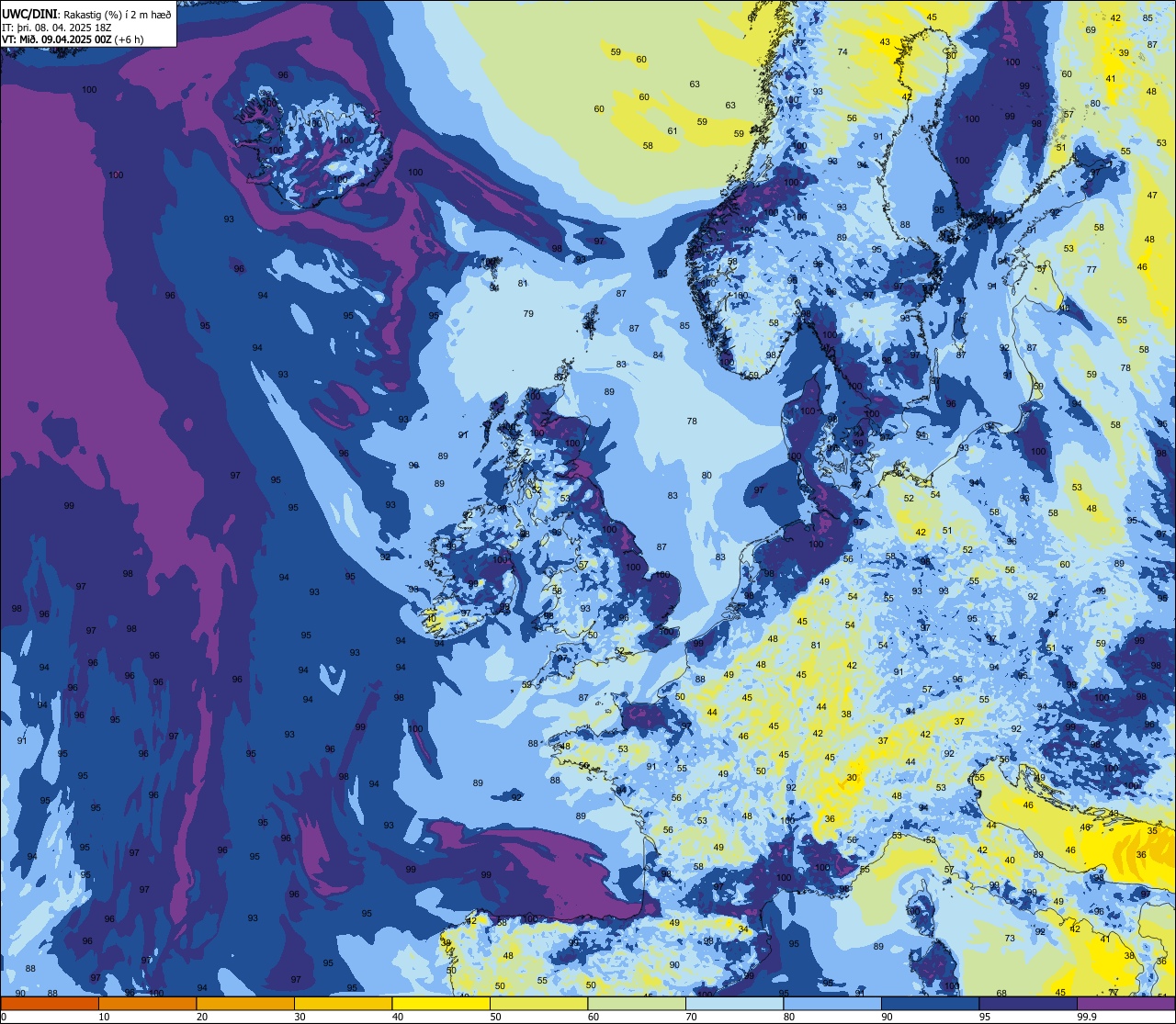The image size is (1176, 1024).
Task: Click the 60–70 pale green legend swatch
Action: 637,1003
